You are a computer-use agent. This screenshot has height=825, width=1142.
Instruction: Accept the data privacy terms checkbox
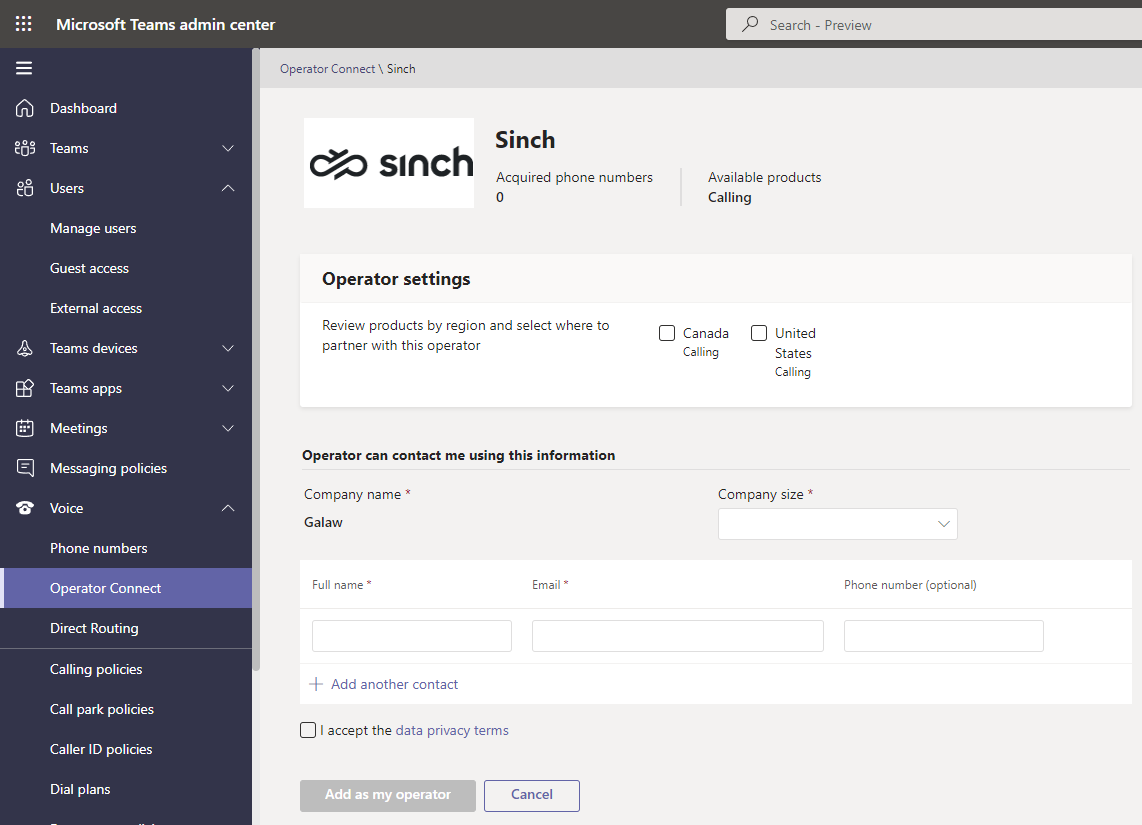[308, 730]
